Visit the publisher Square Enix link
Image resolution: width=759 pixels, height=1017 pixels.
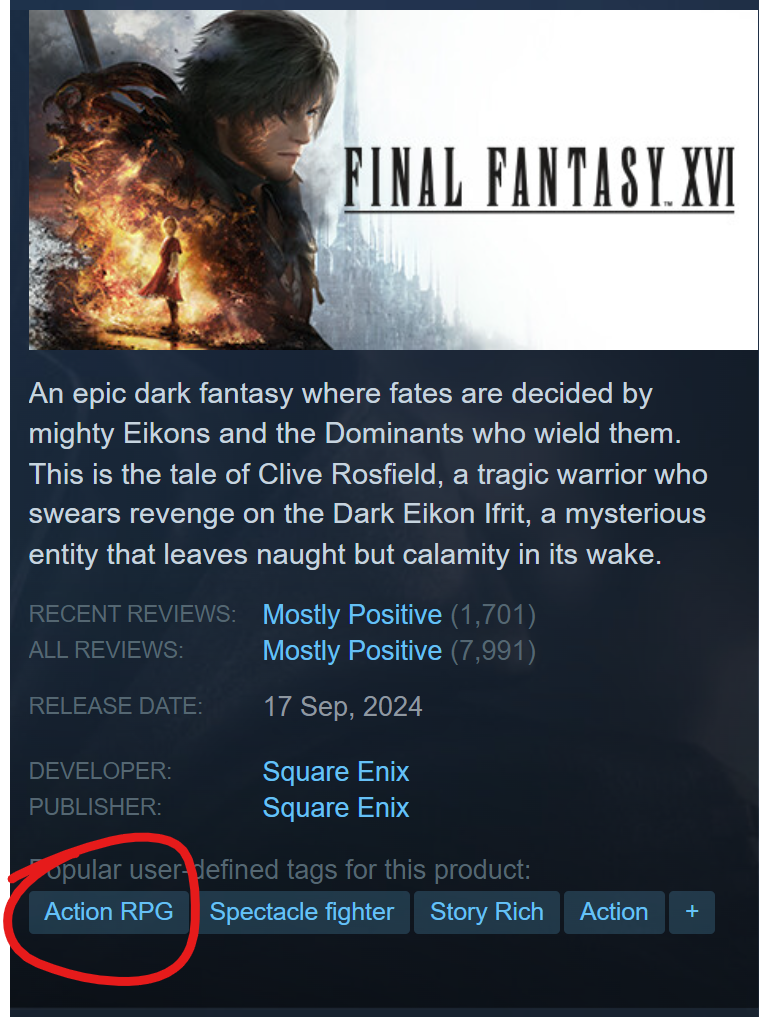pyautogui.click(x=336, y=808)
